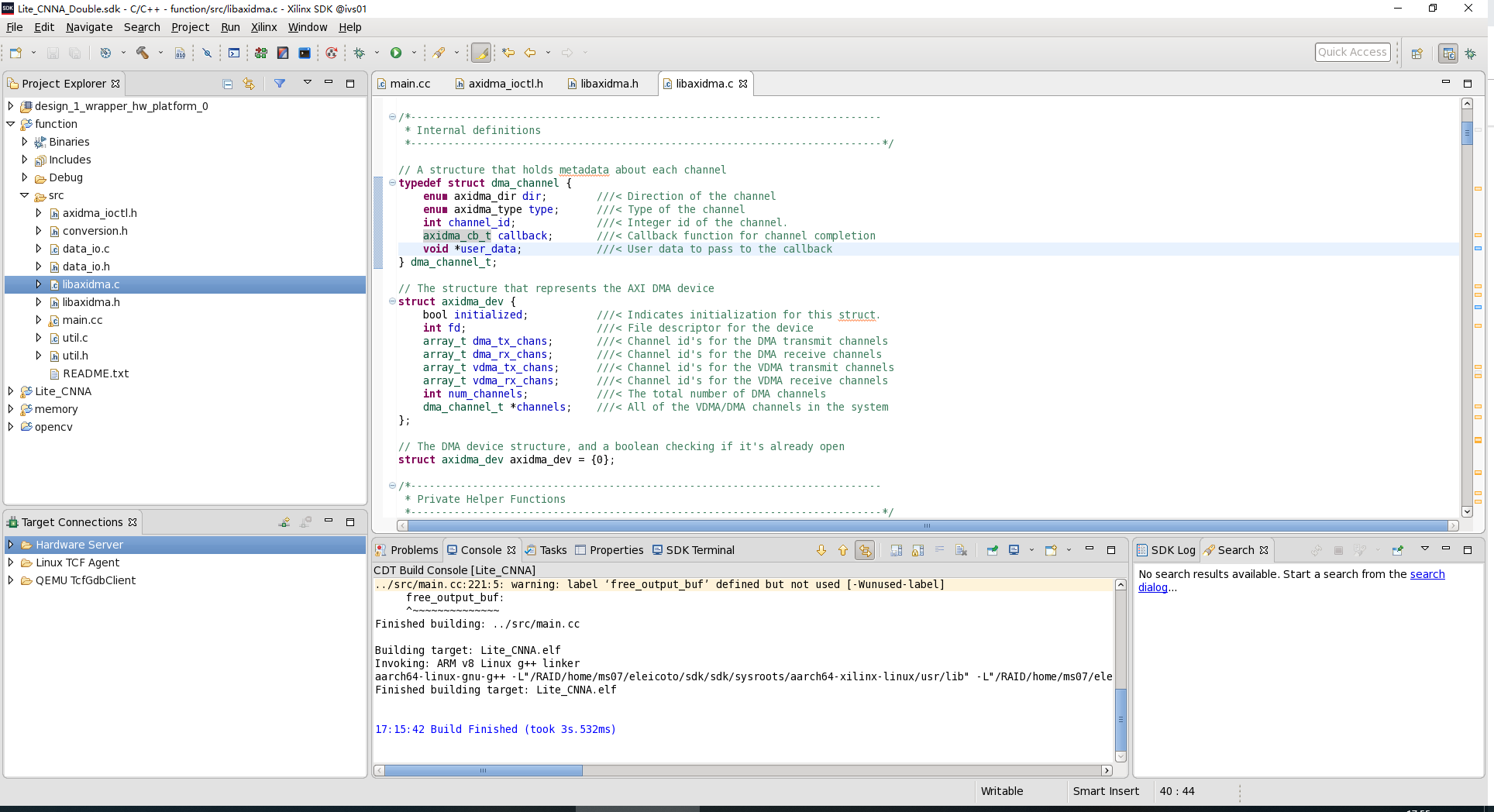1494x812 pixels.
Task: Collapse the function project node
Action: click(10, 124)
